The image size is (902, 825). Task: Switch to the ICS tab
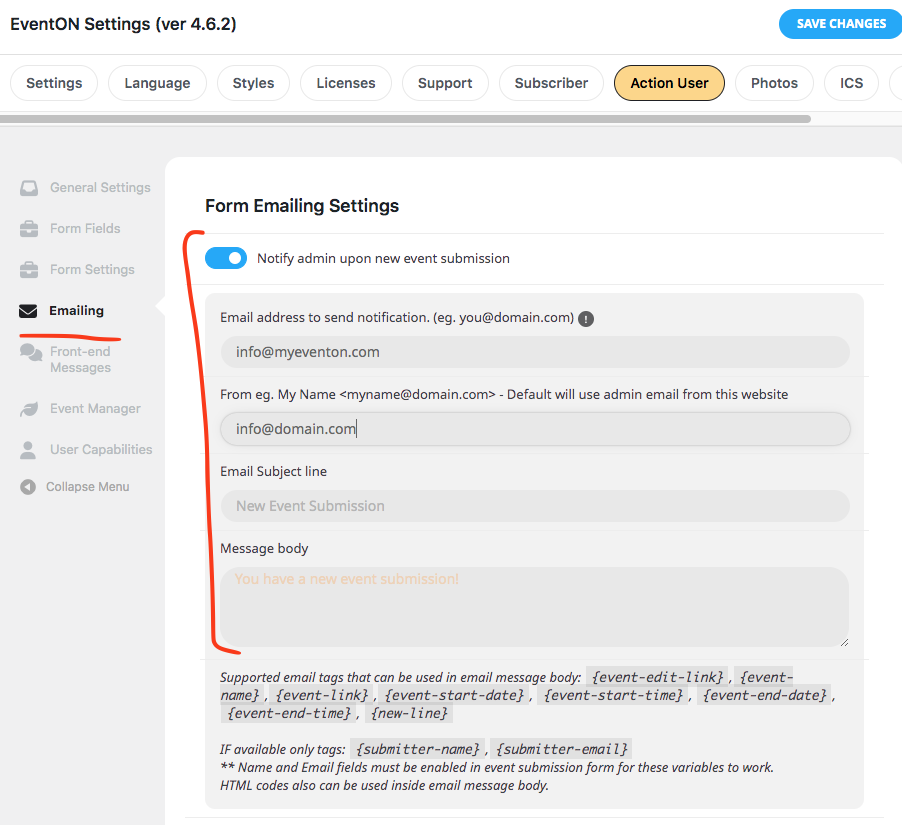[x=851, y=83]
